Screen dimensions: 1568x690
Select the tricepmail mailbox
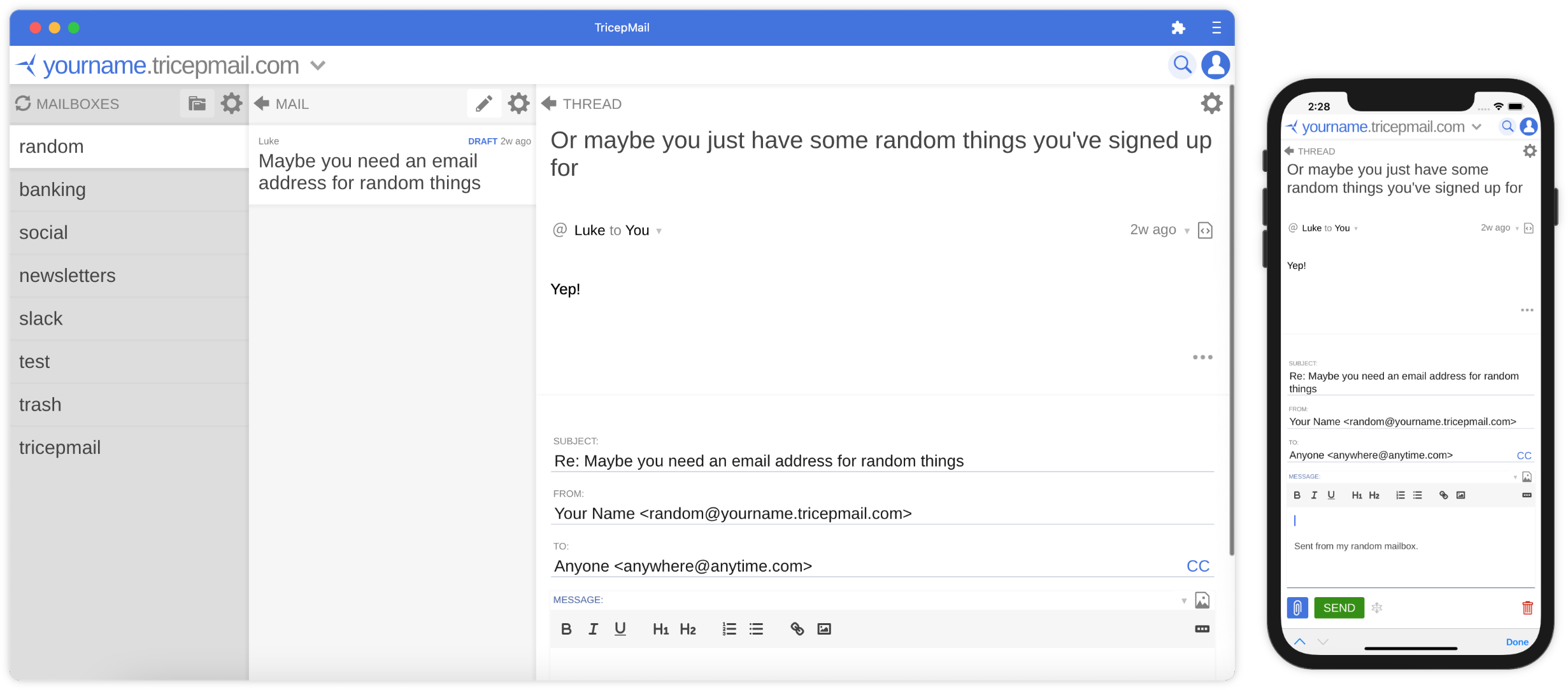(129, 447)
